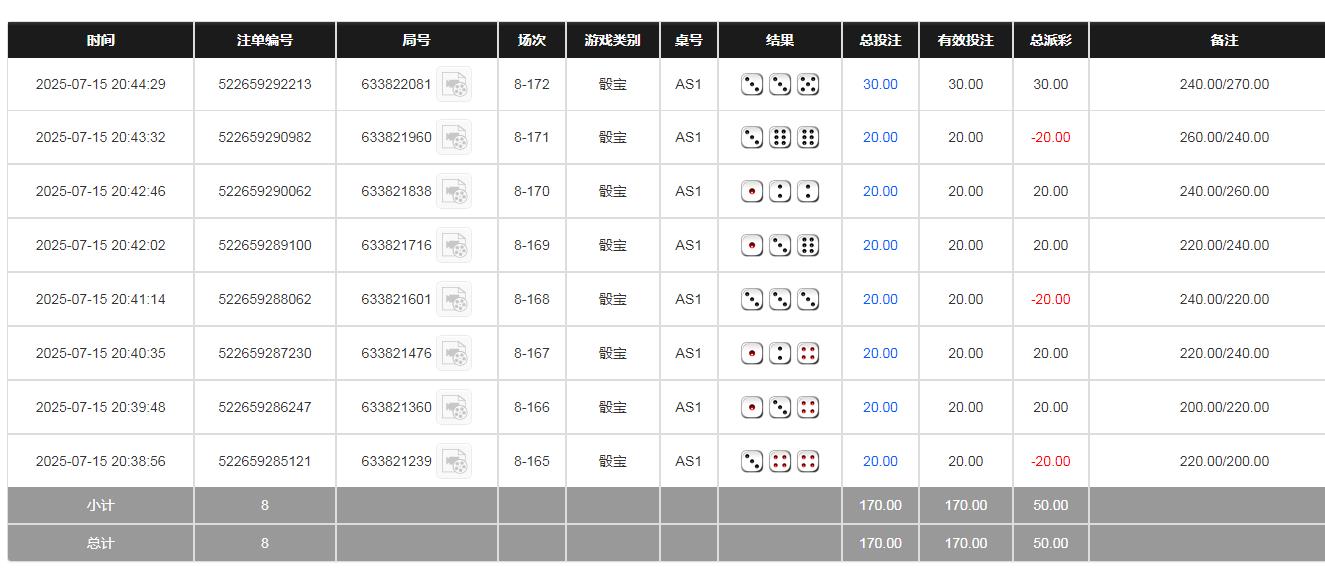Screen dimensions: 1325x575
Task: Open video replay icon for round 633821960
Action: point(454,138)
